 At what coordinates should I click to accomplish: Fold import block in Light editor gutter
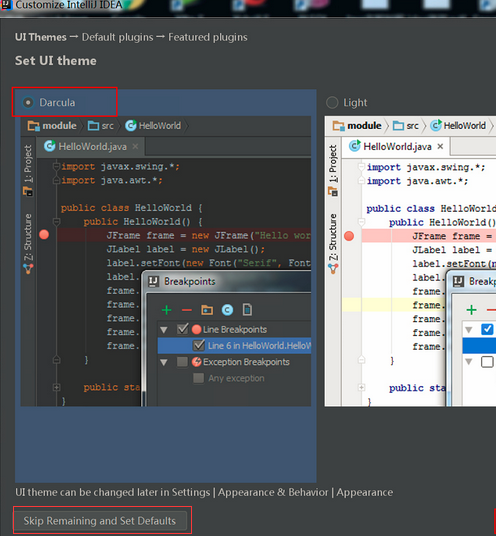(x=361, y=167)
